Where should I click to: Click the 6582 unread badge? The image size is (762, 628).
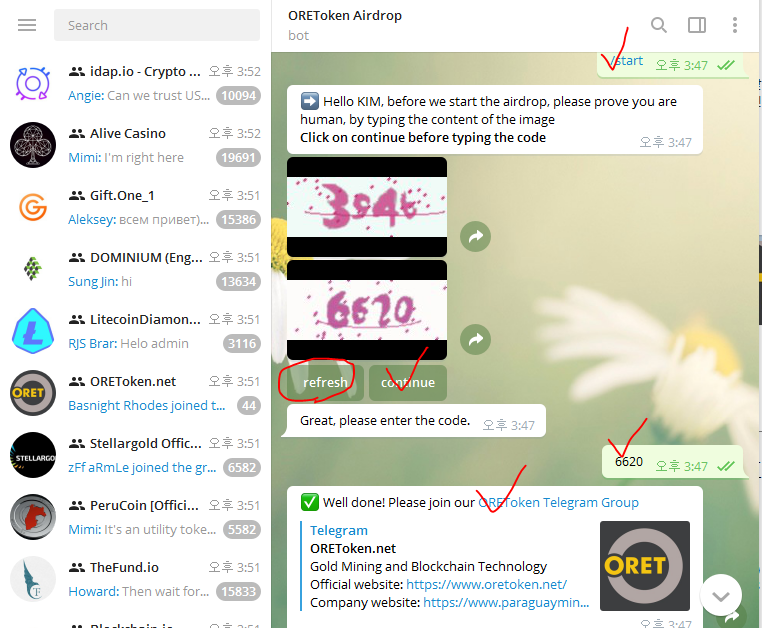pos(242,468)
